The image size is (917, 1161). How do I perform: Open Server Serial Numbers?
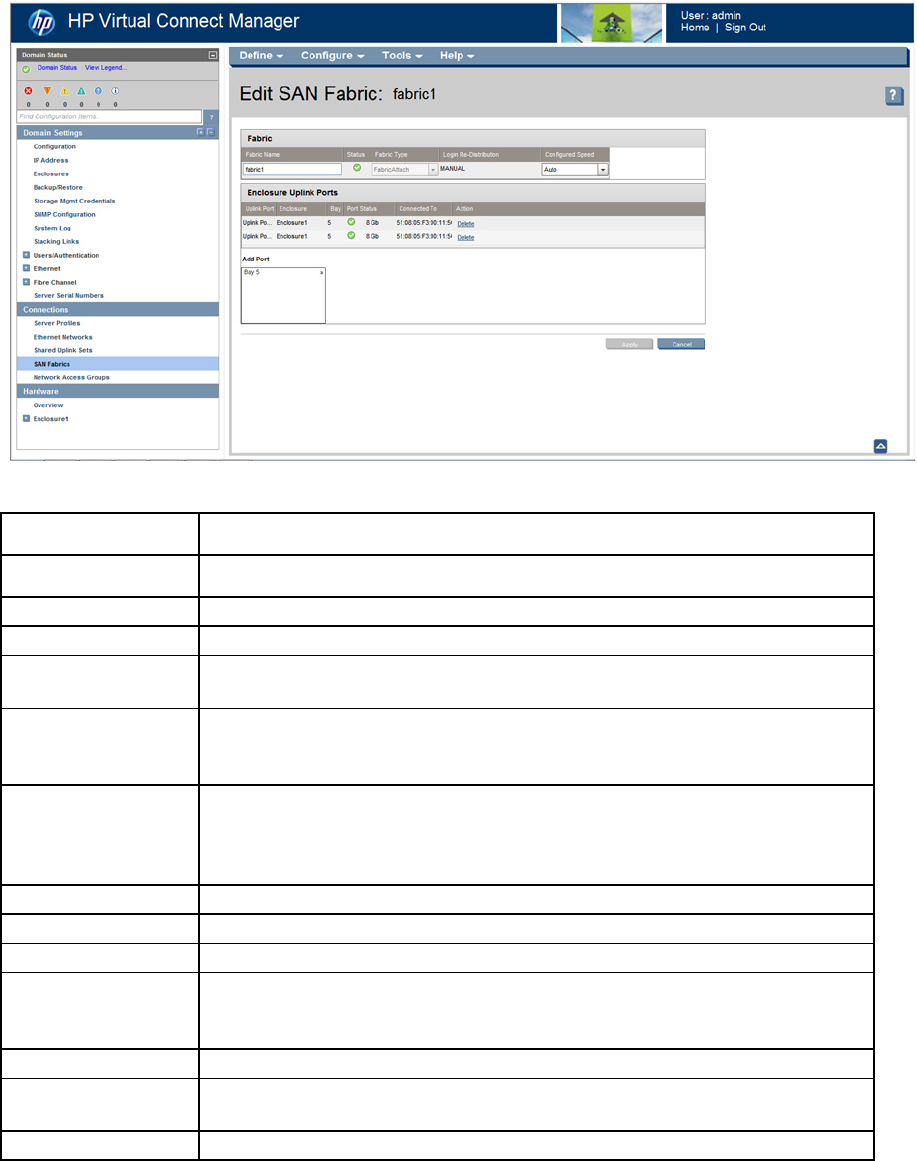point(69,295)
